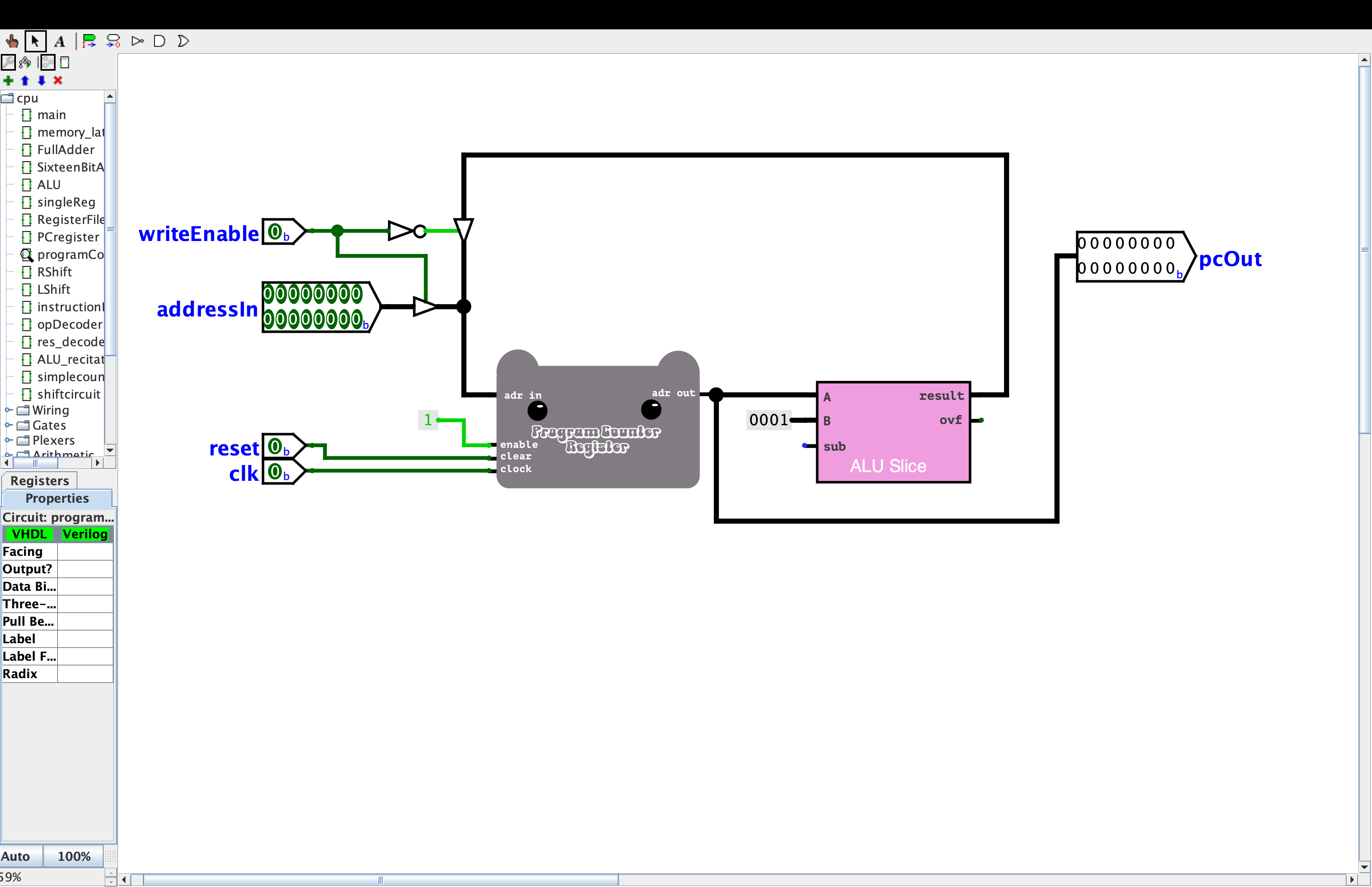The height and width of the screenshot is (887, 1372).
Task: Toggle the clk input pin bit
Action: coord(275,472)
